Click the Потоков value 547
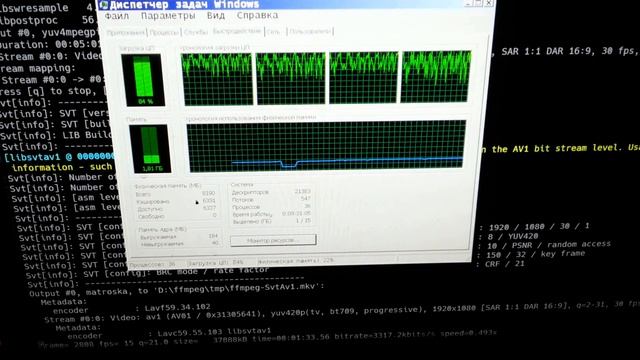The image size is (640, 360). (x=306, y=198)
